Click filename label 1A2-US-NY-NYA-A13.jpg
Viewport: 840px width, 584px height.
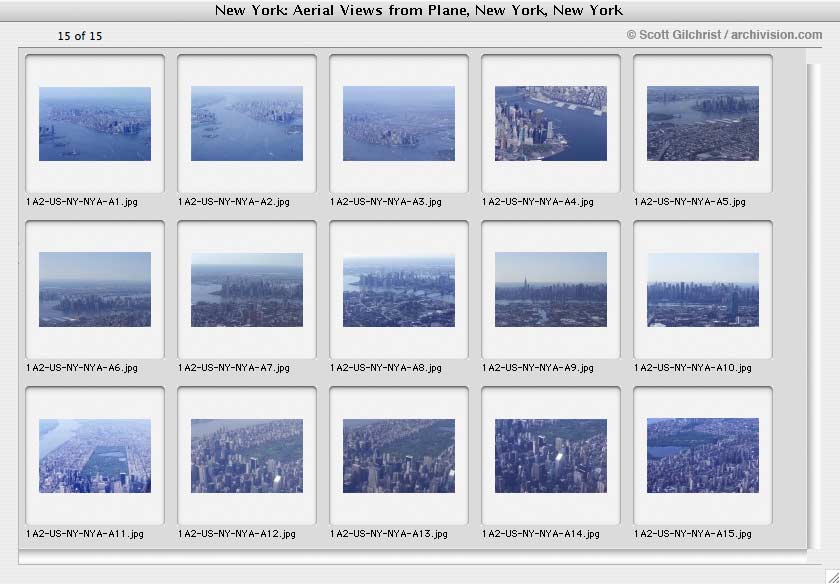pyautogui.click(x=389, y=534)
